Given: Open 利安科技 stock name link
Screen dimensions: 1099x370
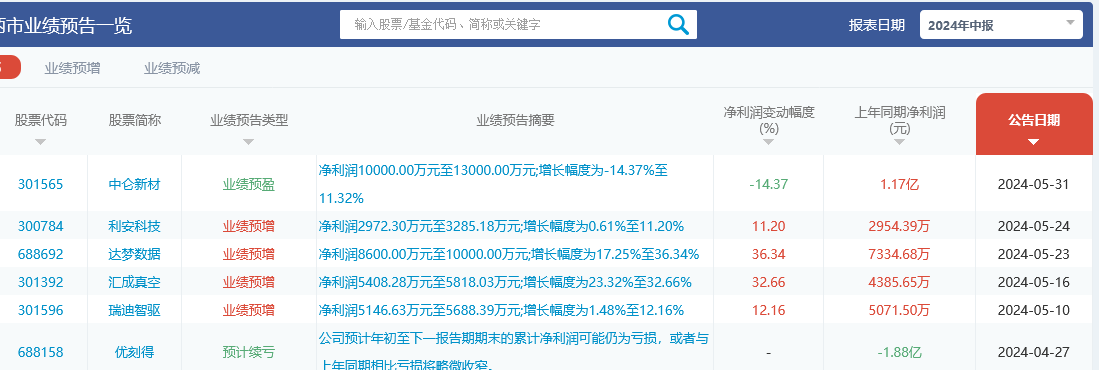Looking at the screenshot, I should (x=135, y=226).
